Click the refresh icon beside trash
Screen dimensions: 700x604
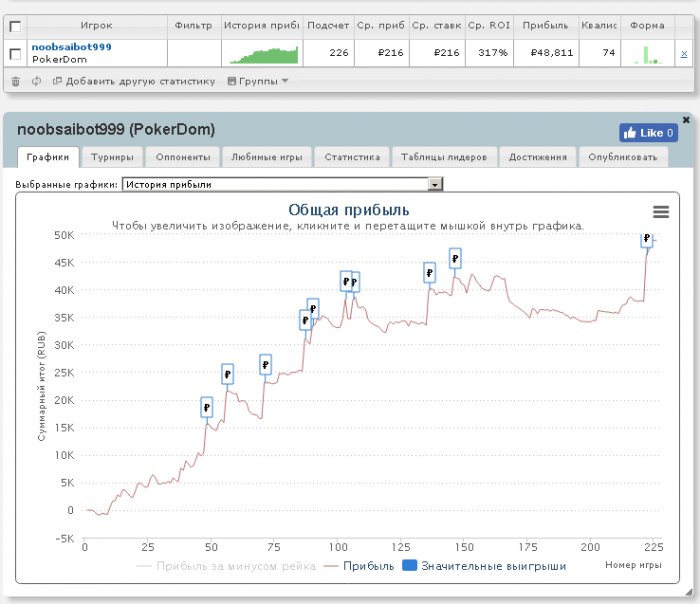[37, 81]
